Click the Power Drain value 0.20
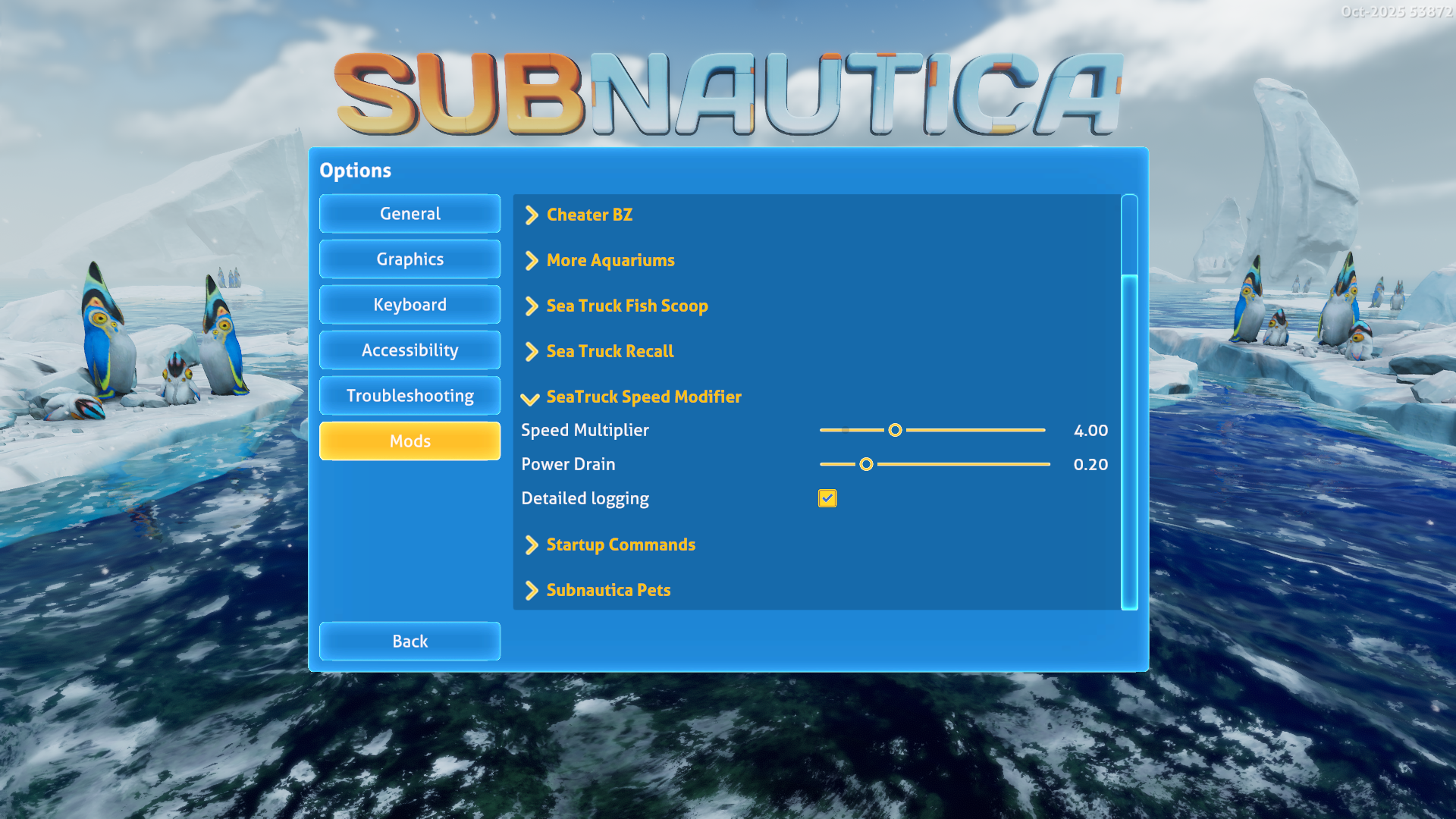 pyautogui.click(x=1090, y=465)
